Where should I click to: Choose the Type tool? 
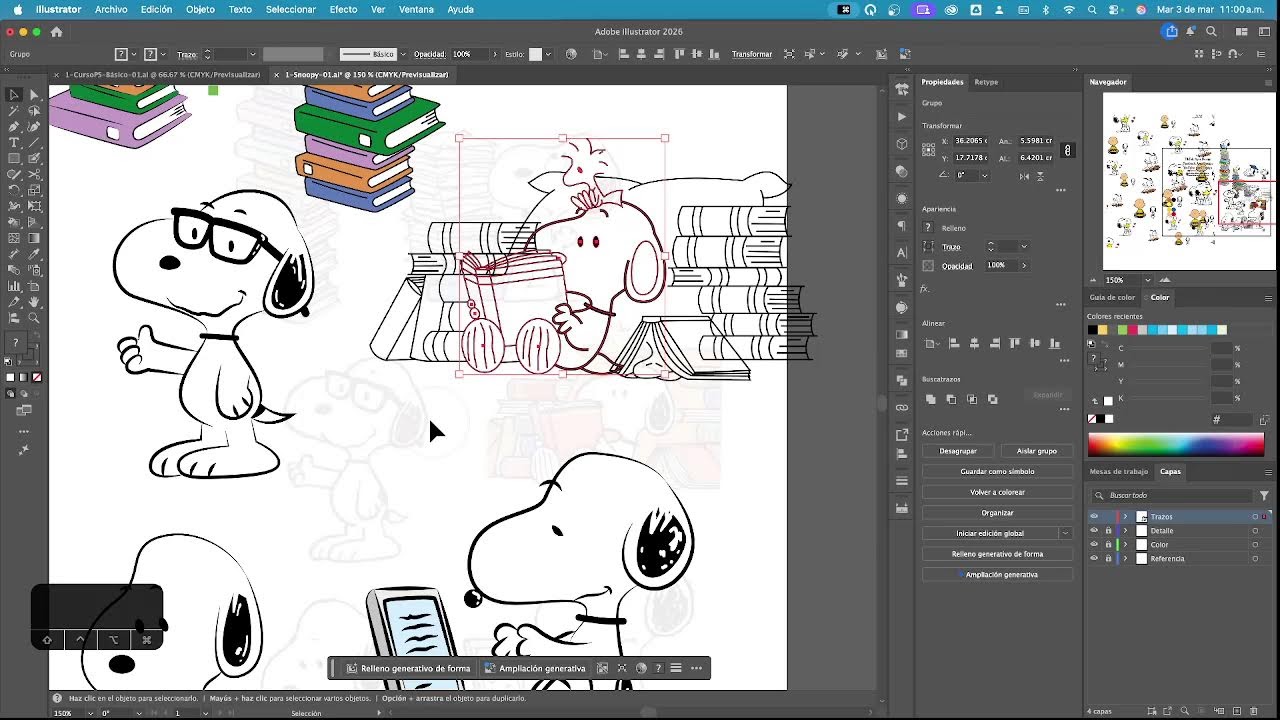click(14, 143)
